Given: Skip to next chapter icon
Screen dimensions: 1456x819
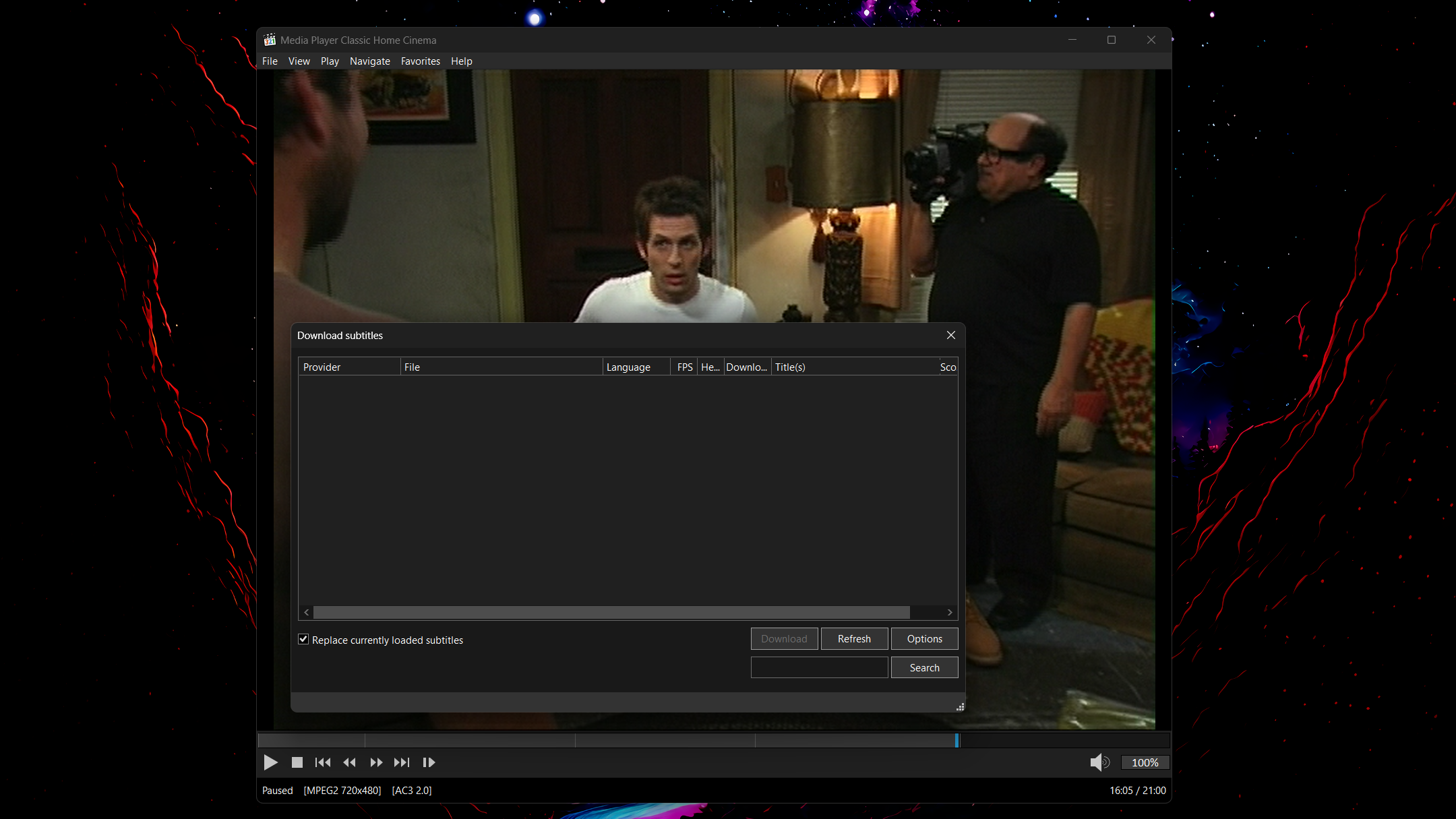Looking at the screenshot, I should (402, 762).
